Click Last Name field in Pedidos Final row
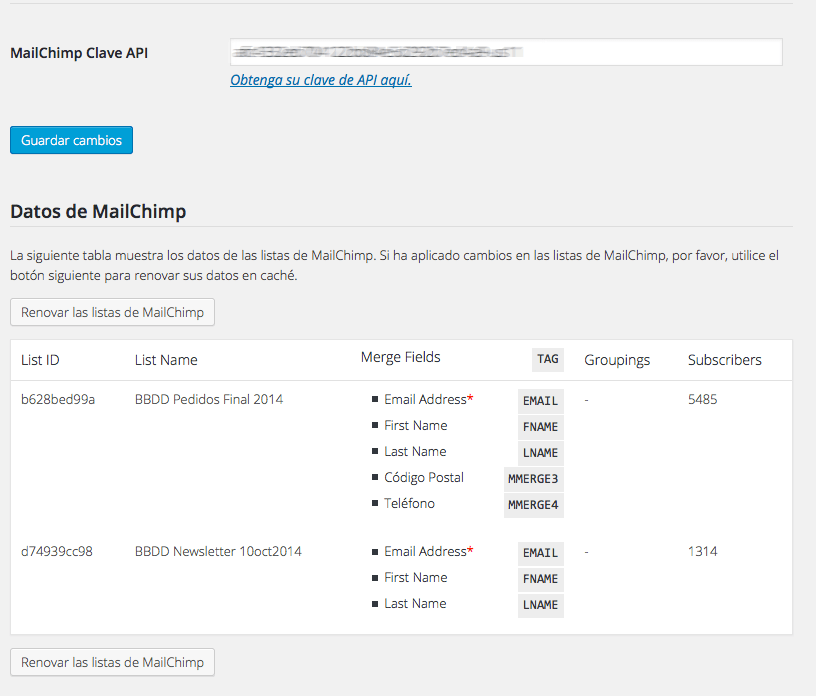Image resolution: width=816 pixels, height=696 pixels. click(x=415, y=451)
